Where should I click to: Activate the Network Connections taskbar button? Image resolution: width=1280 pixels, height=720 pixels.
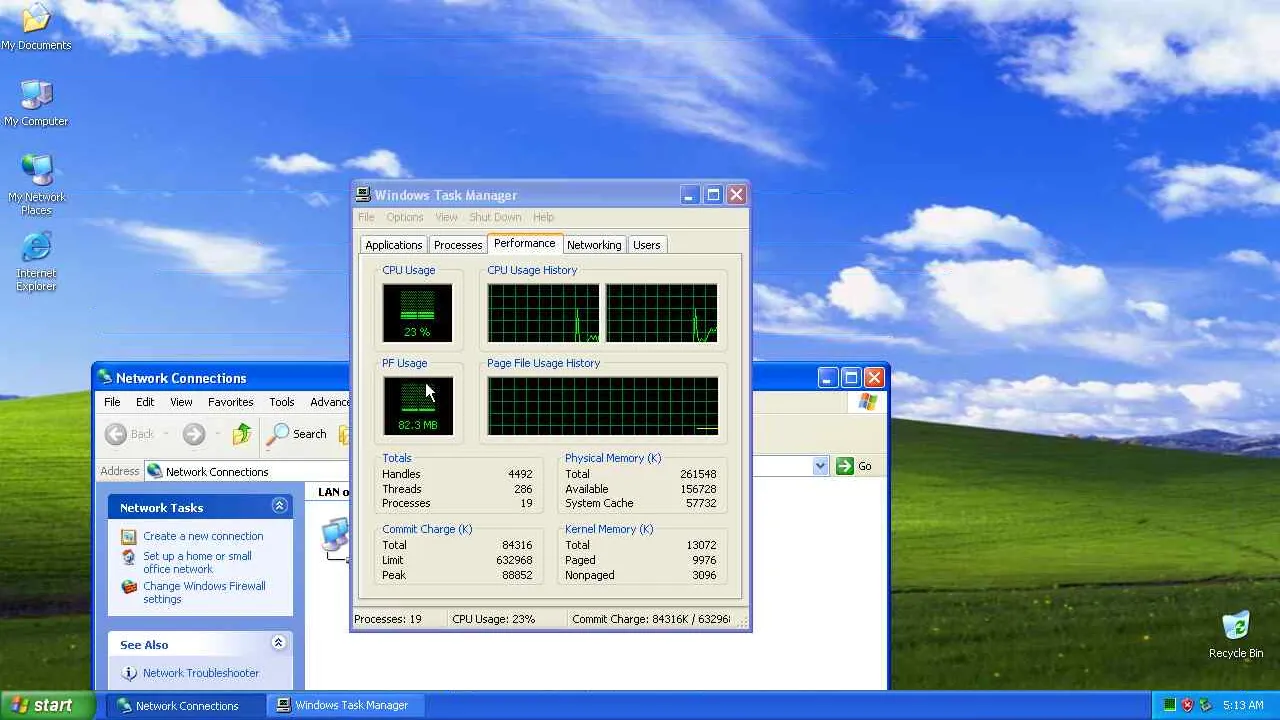point(185,705)
